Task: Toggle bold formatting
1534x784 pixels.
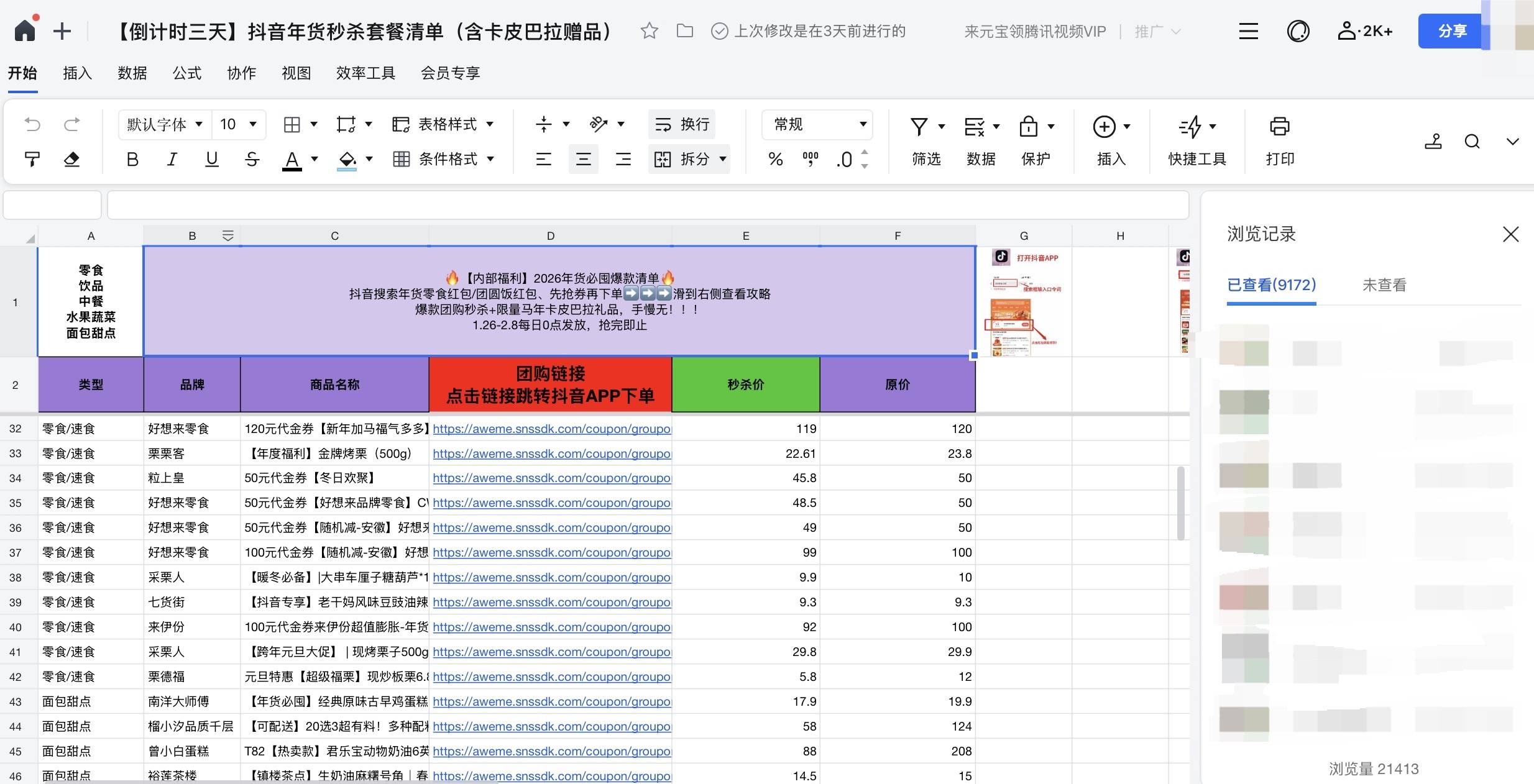Action: point(132,159)
